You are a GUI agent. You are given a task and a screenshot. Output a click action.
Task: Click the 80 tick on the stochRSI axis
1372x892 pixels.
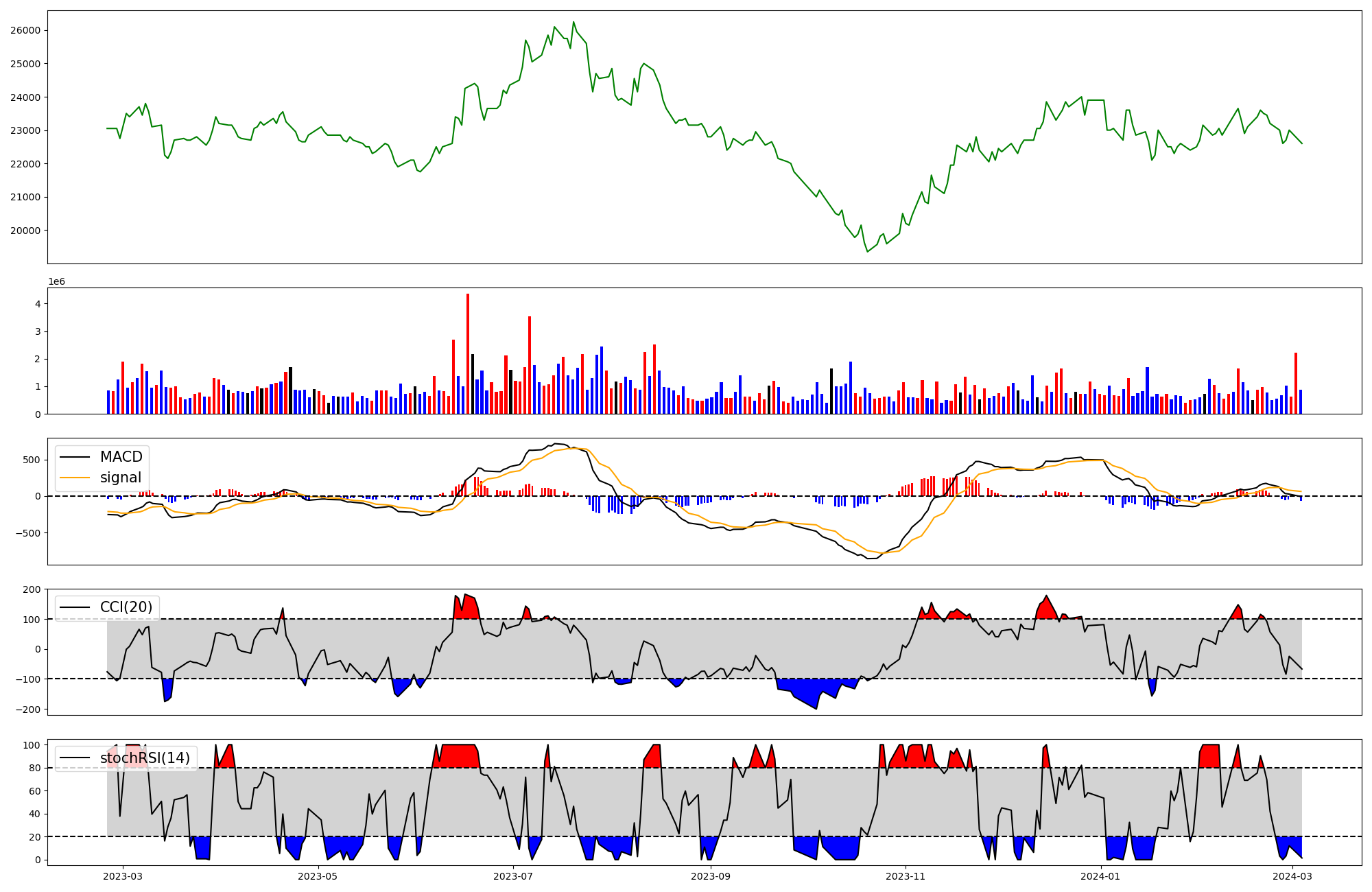click(36, 768)
